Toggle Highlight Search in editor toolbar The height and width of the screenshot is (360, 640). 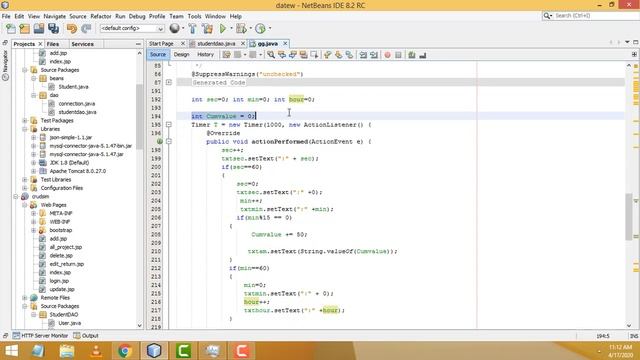point(303,55)
